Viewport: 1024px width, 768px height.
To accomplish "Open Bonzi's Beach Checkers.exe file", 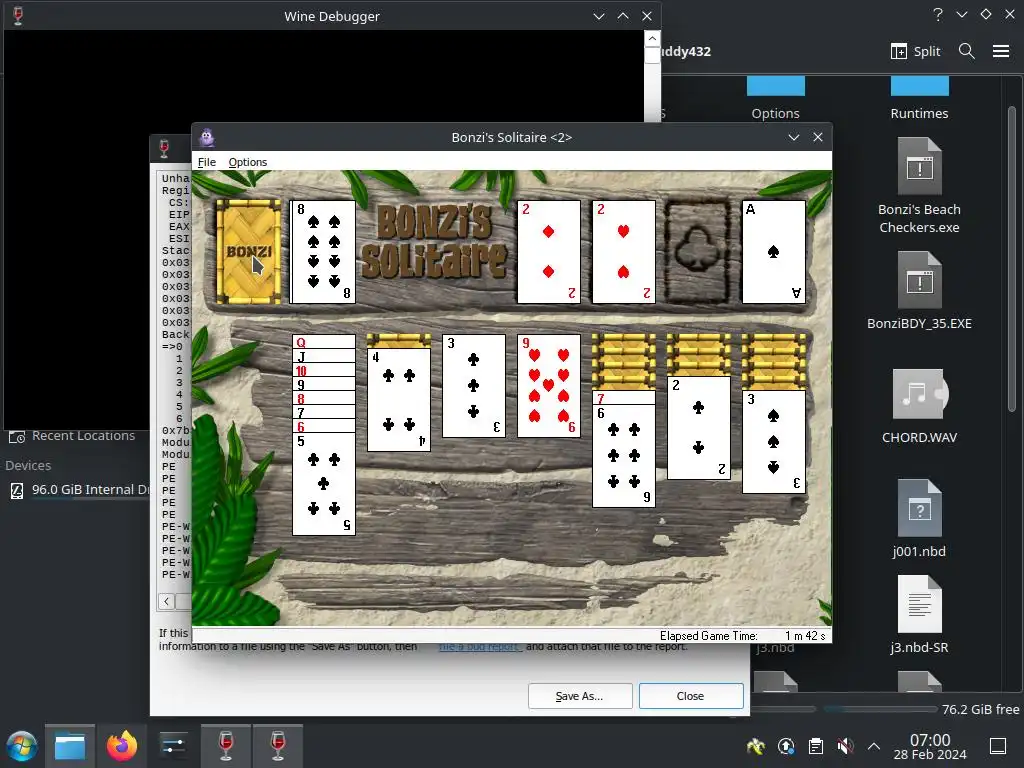I will 919,185.
